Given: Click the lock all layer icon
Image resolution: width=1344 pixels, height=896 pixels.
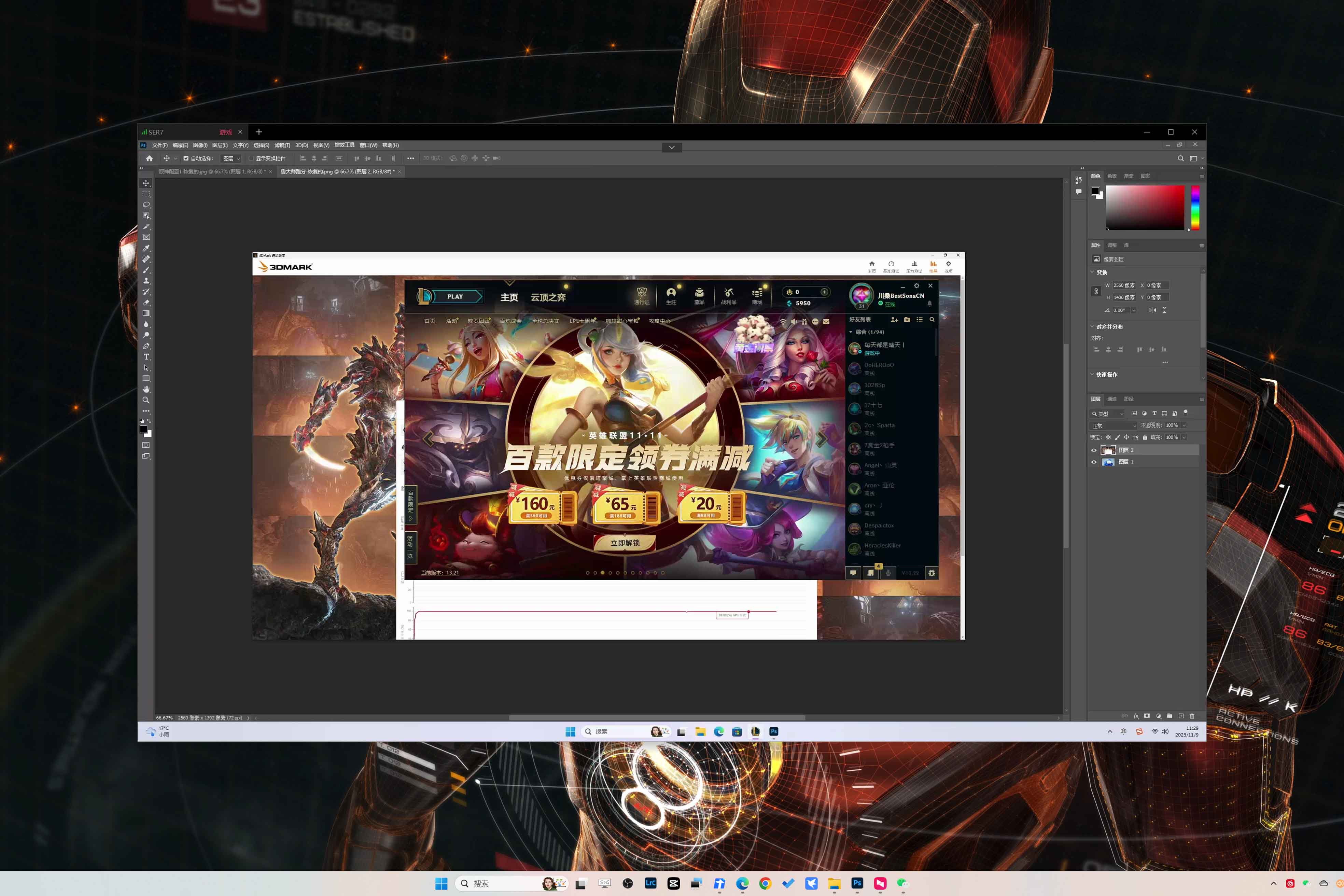Looking at the screenshot, I should pos(1145,437).
